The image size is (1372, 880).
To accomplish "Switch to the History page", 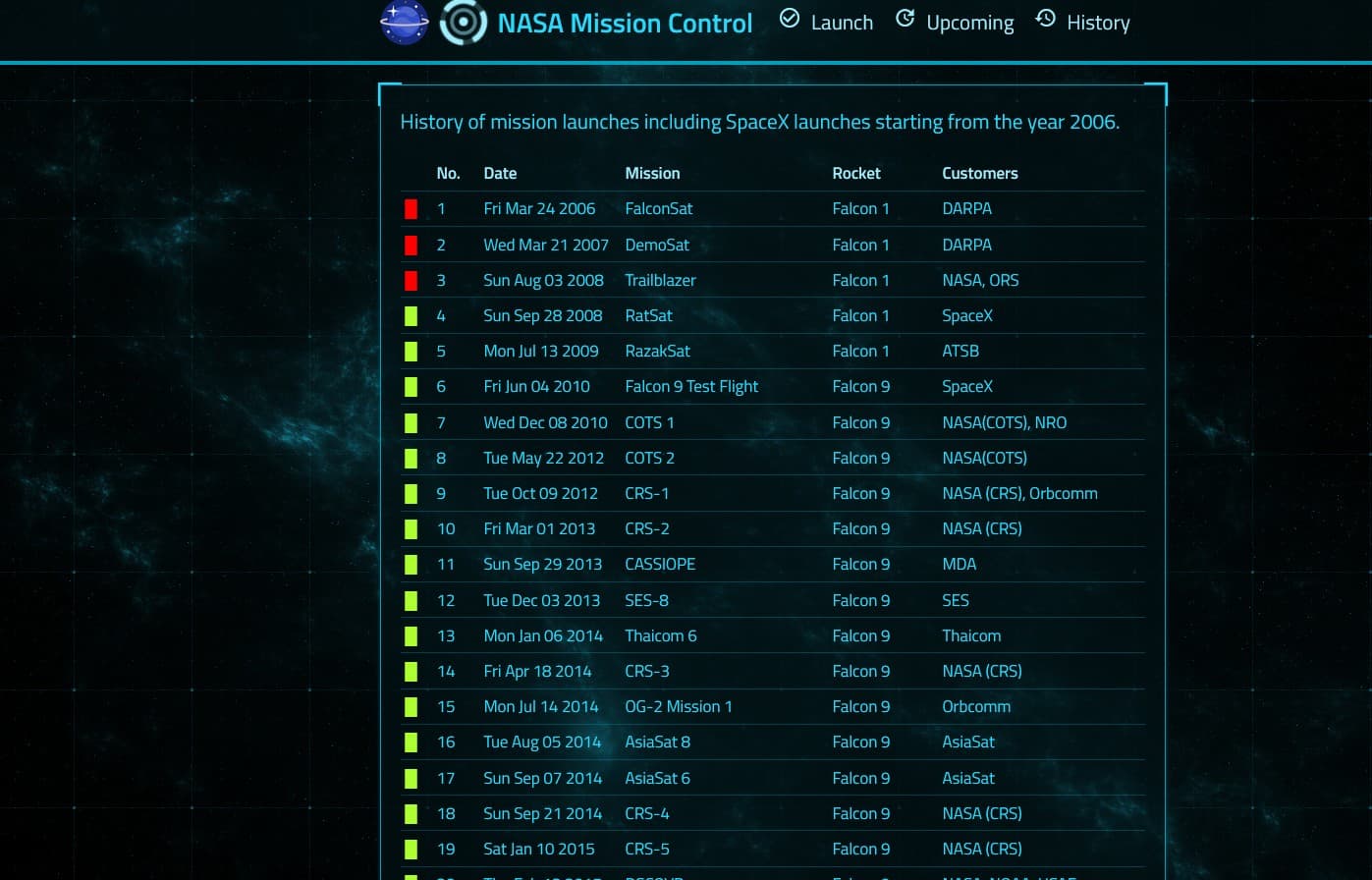I will click(x=1098, y=23).
